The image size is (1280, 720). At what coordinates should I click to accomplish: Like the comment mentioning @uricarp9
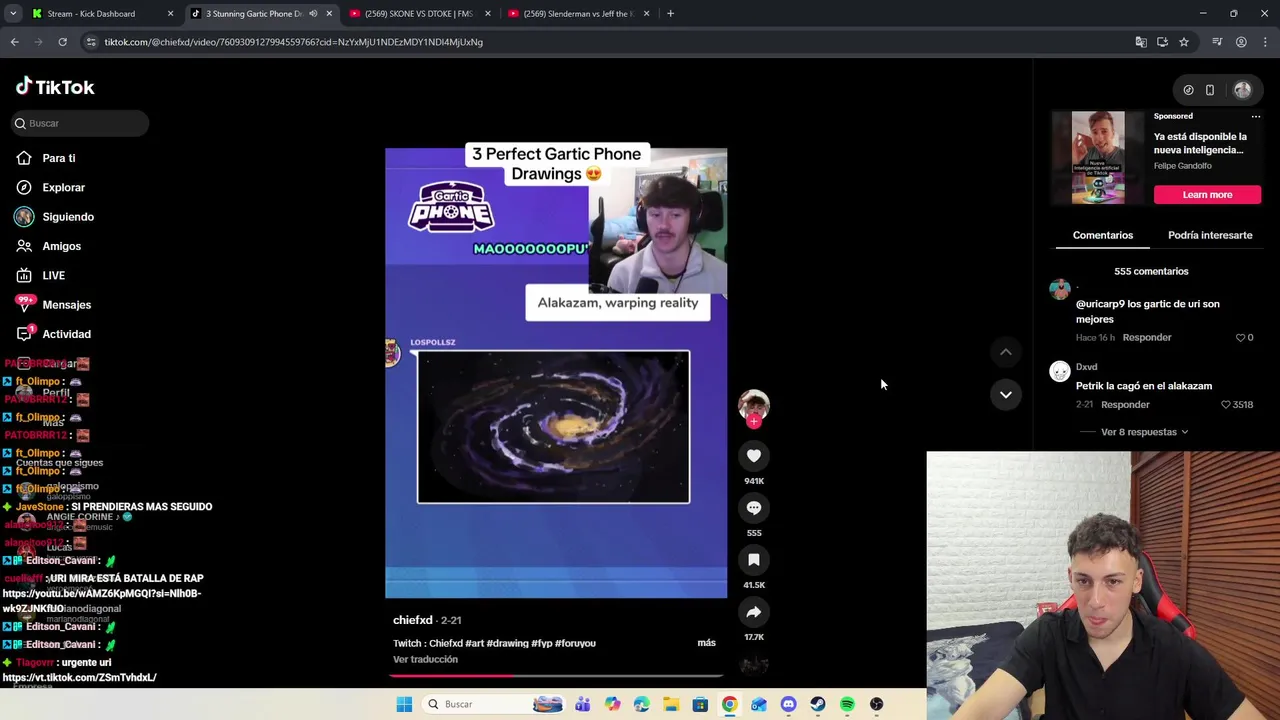[x=1241, y=338]
